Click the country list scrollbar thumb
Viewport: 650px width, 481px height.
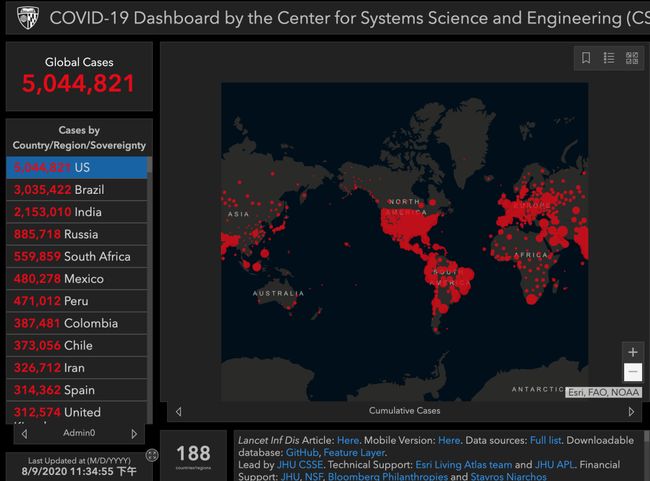(150, 165)
